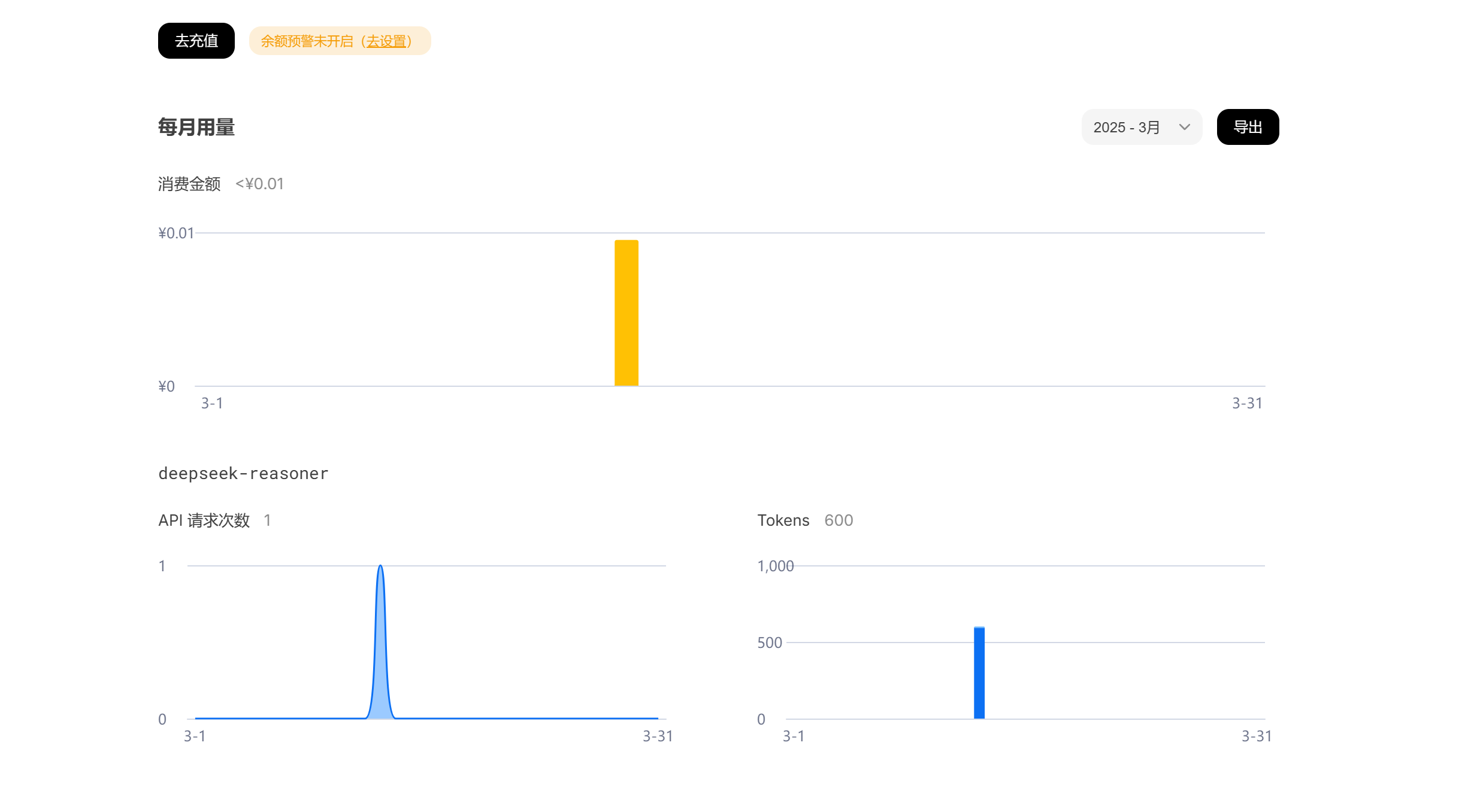This screenshot has width=1480, height=812.
Task: Click the 1,000 axis label on Tokens chart
Action: tap(775, 566)
